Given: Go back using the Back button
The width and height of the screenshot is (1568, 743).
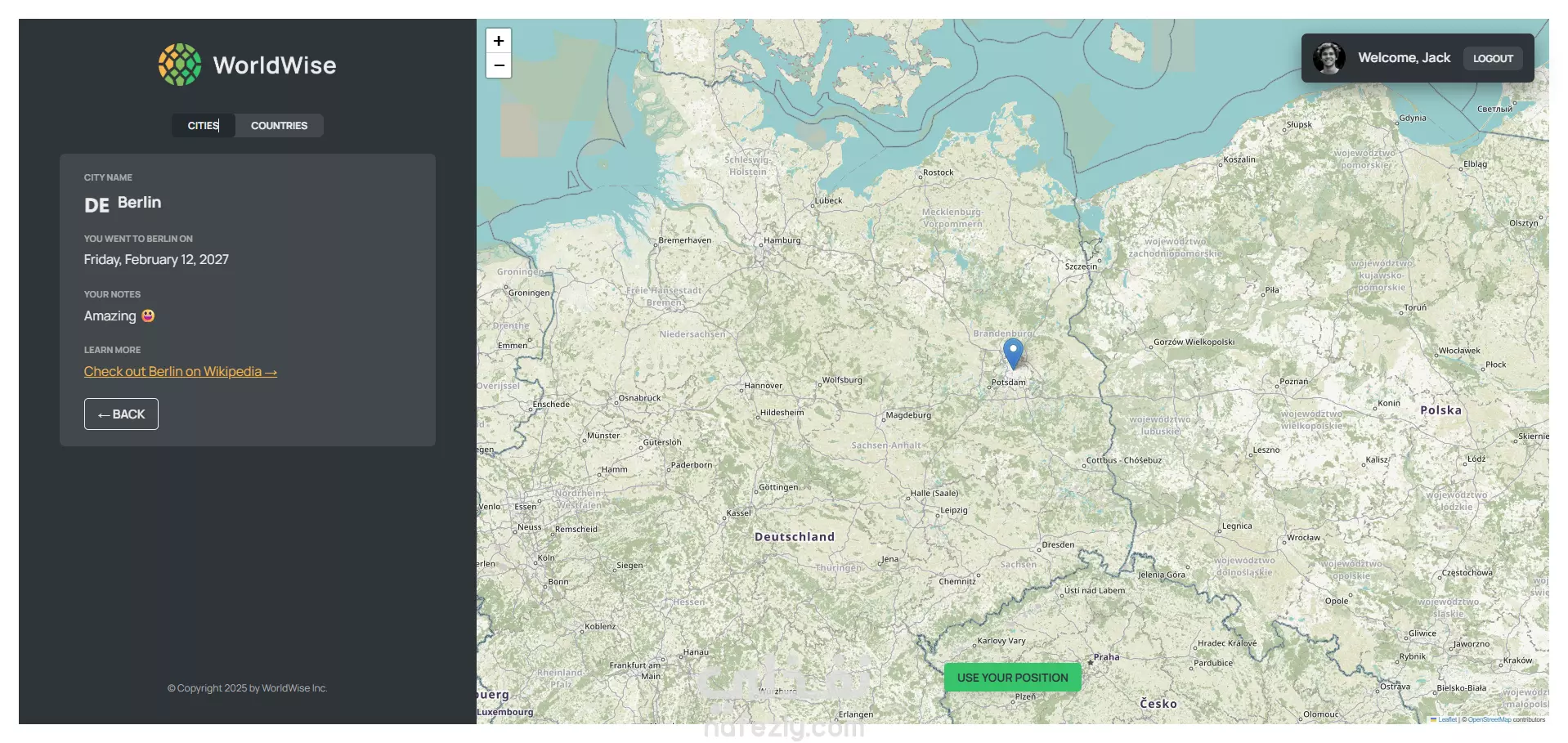Looking at the screenshot, I should click(x=121, y=414).
